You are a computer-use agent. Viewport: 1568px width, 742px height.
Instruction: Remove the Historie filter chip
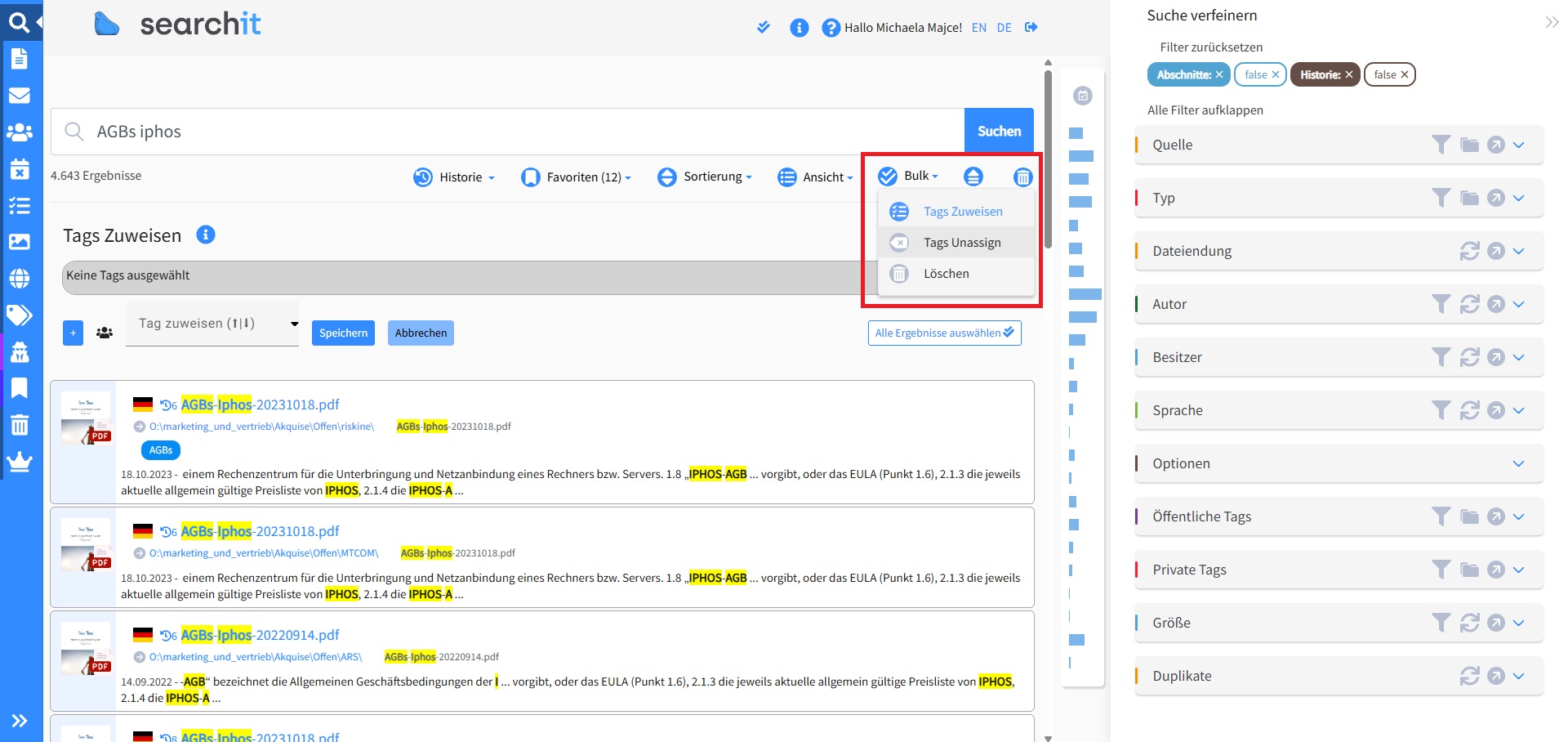[x=1349, y=74]
